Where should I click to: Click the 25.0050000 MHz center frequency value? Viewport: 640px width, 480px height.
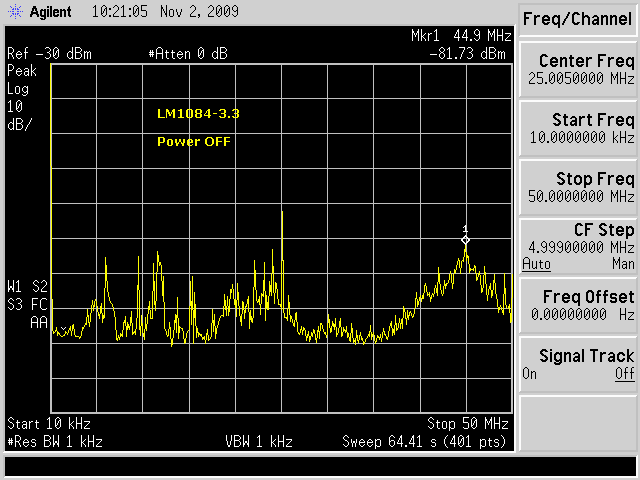tap(581, 78)
